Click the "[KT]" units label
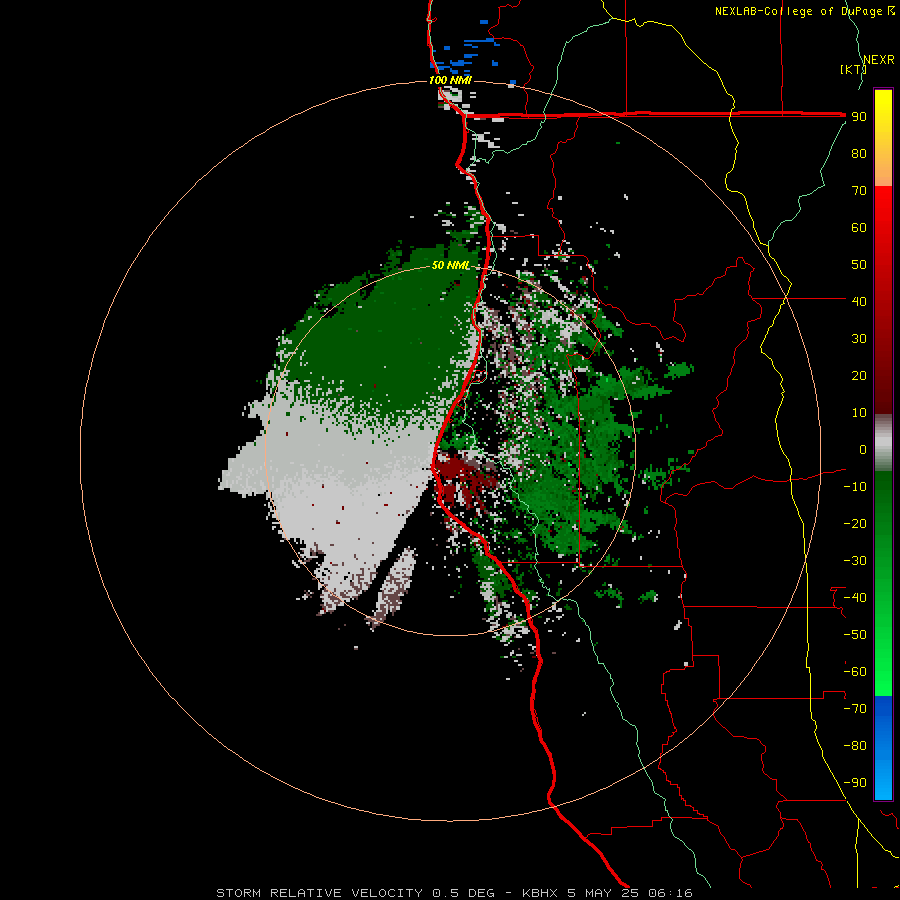The image size is (900, 900). pos(853,69)
